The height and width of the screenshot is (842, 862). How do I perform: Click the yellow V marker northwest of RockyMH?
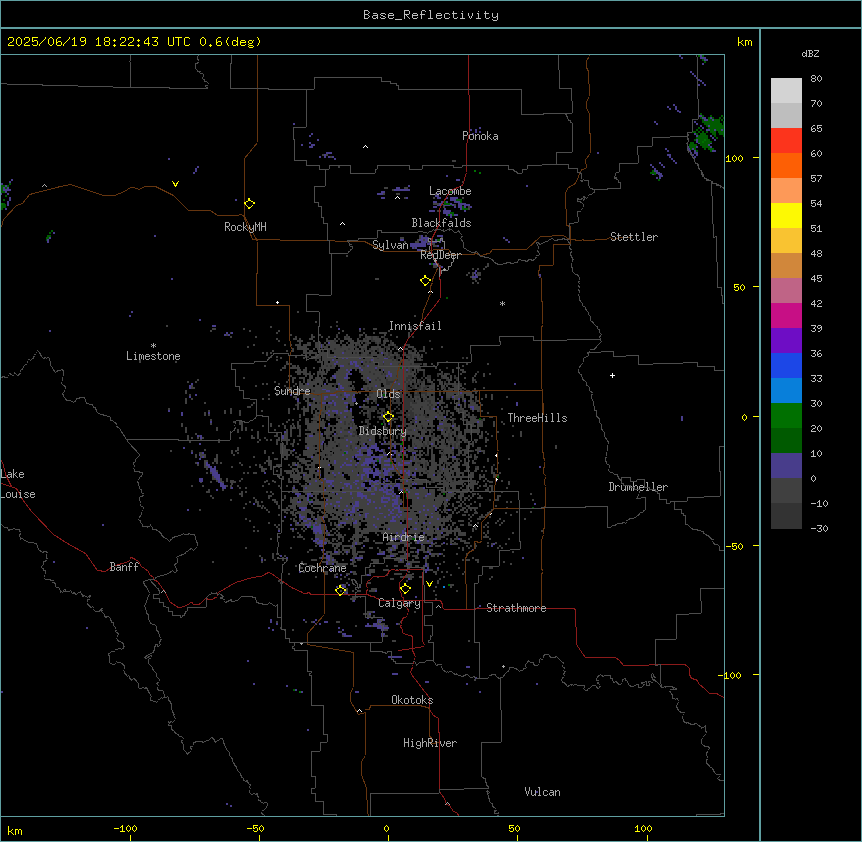(x=175, y=184)
